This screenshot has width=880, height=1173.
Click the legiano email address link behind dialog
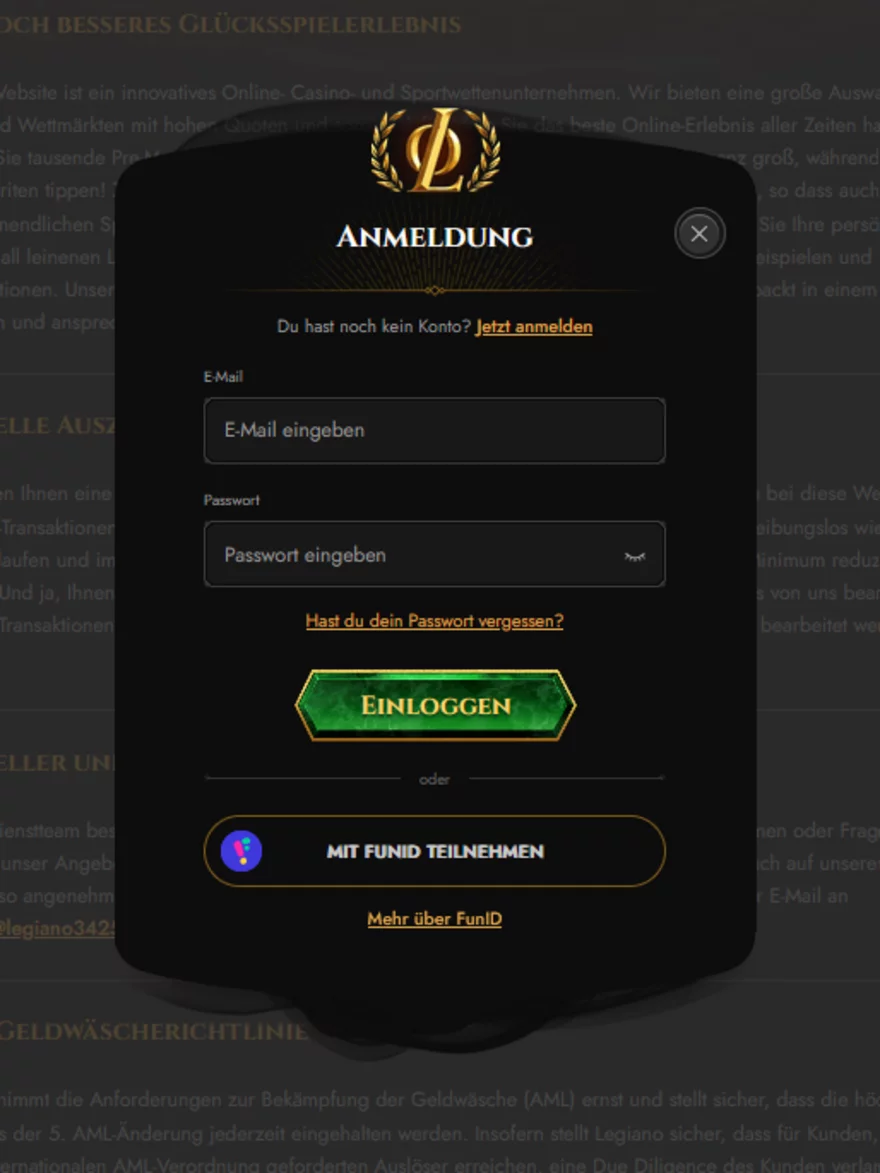pos(58,928)
